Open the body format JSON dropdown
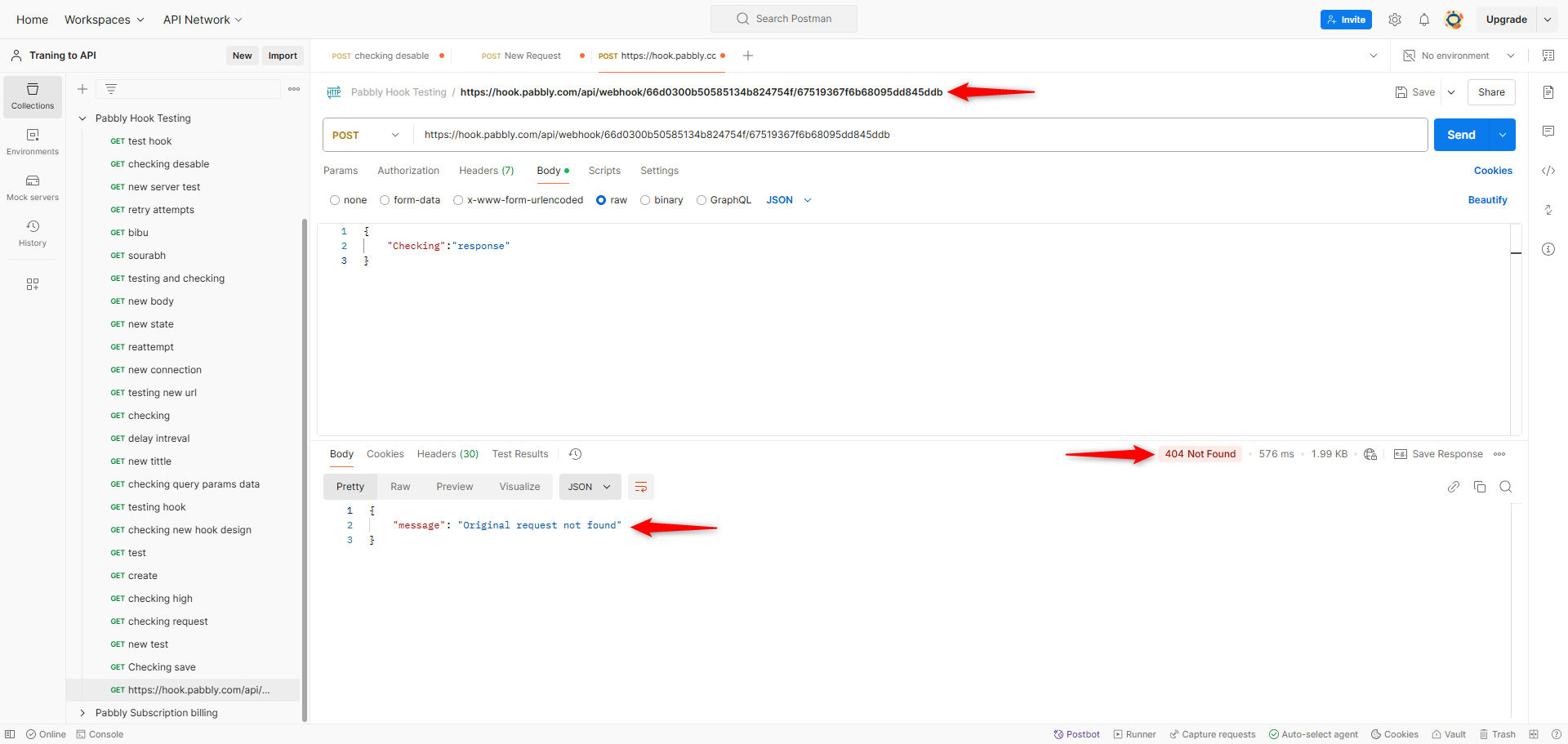The height and width of the screenshot is (744, 1568). pos(789,200)
